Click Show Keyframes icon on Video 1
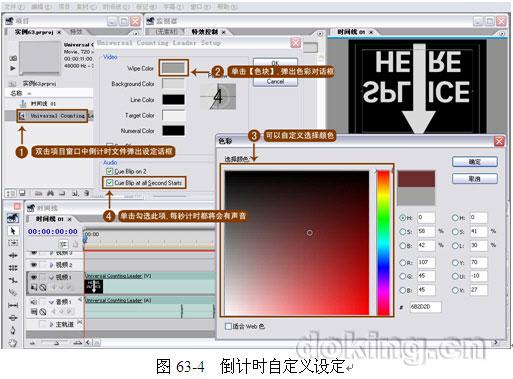 click(43, 287)
